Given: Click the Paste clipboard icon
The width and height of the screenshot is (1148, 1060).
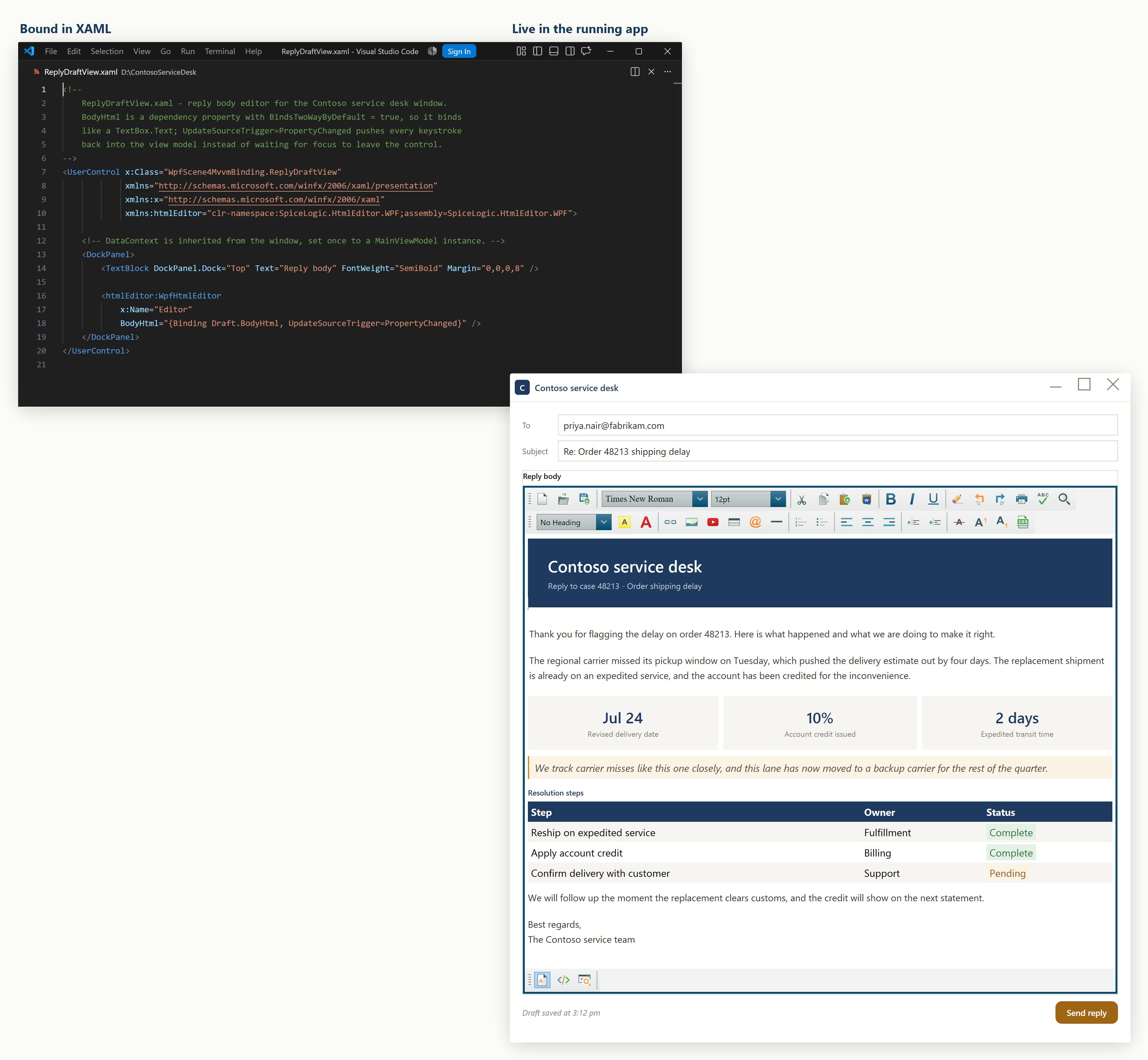Looking at the screenshot, I should (x=845, y=499).
